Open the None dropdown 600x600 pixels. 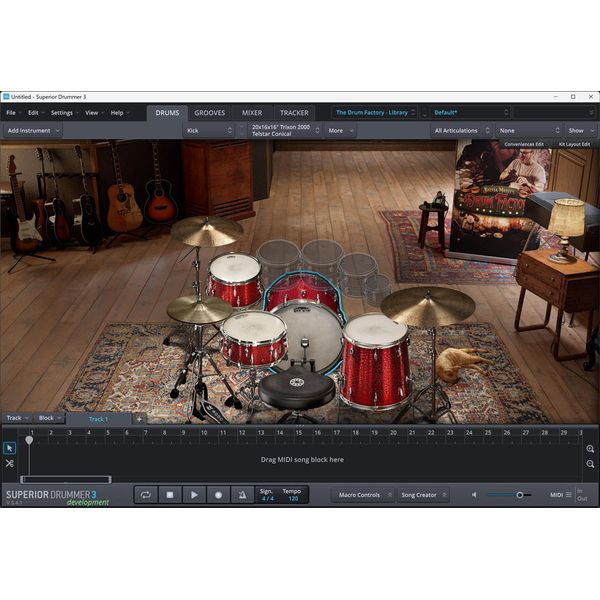pos(529,130)
